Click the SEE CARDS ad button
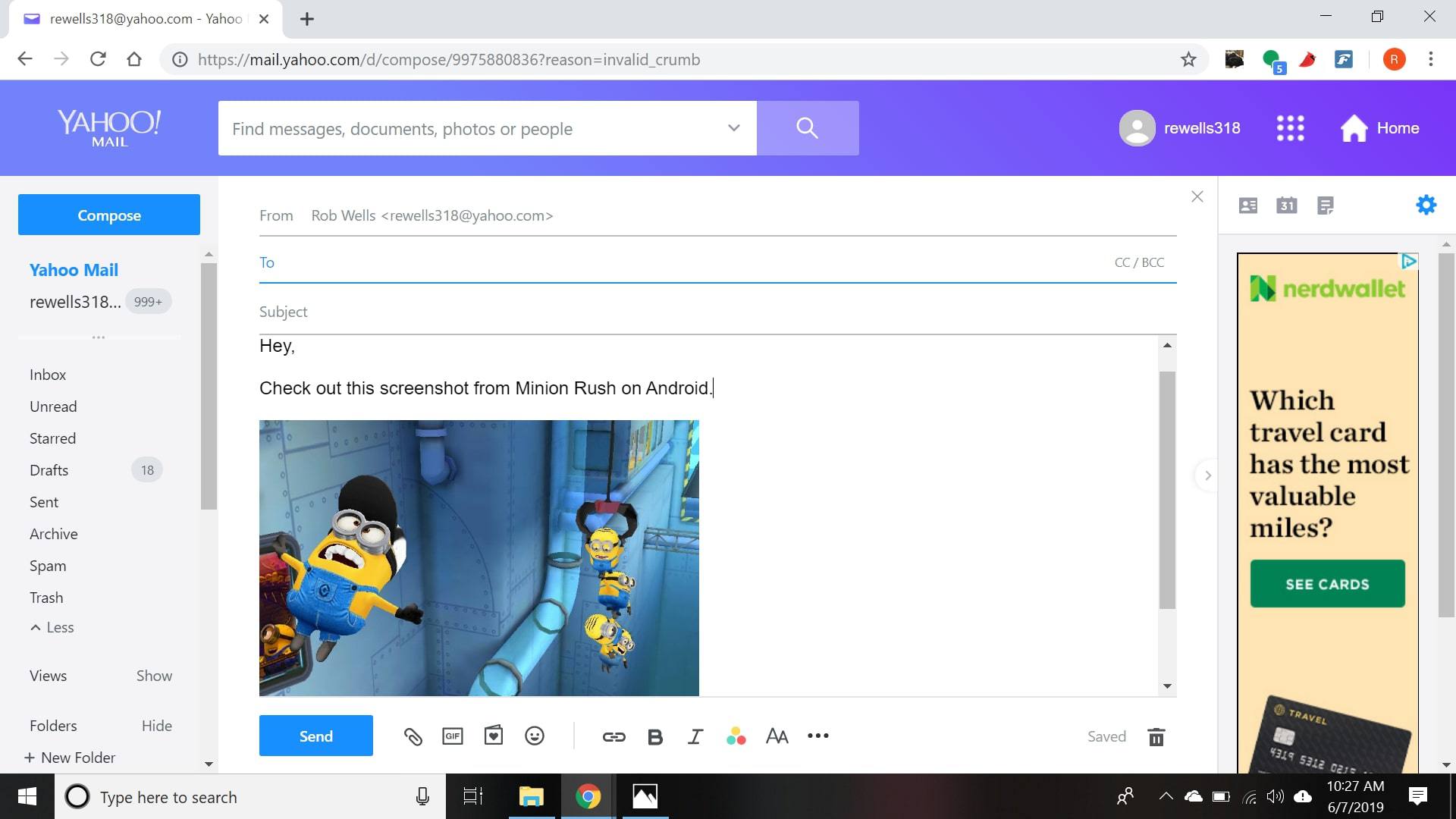 [x=1327, y=584]
